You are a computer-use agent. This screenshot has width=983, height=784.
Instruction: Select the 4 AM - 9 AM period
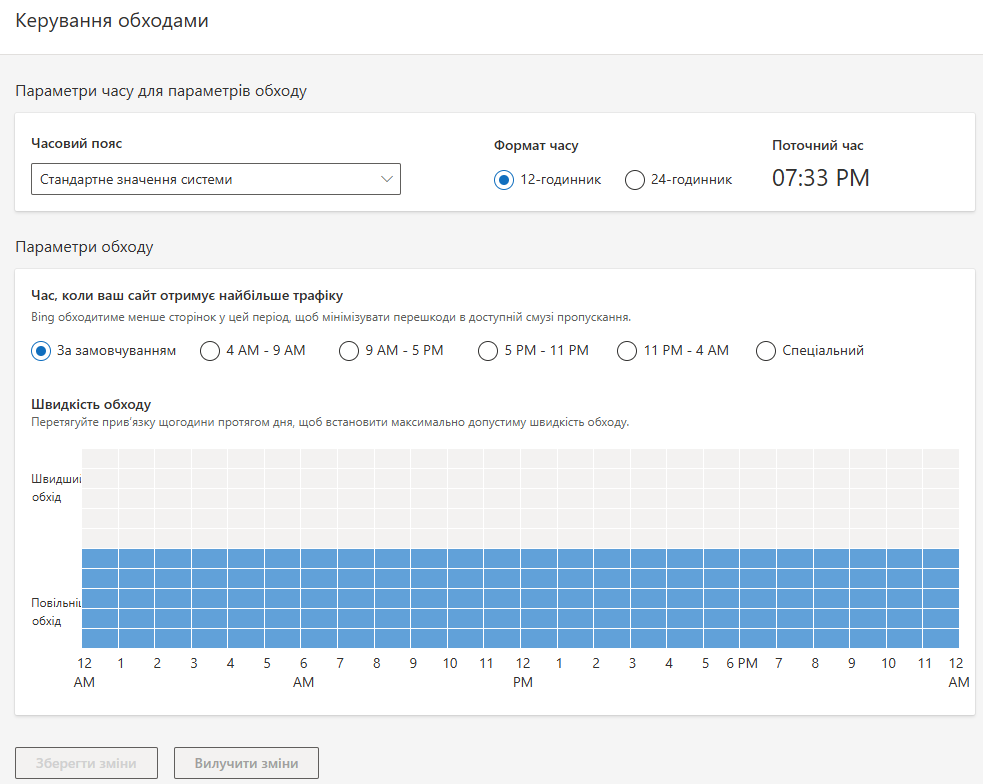(x=210, y=351)
